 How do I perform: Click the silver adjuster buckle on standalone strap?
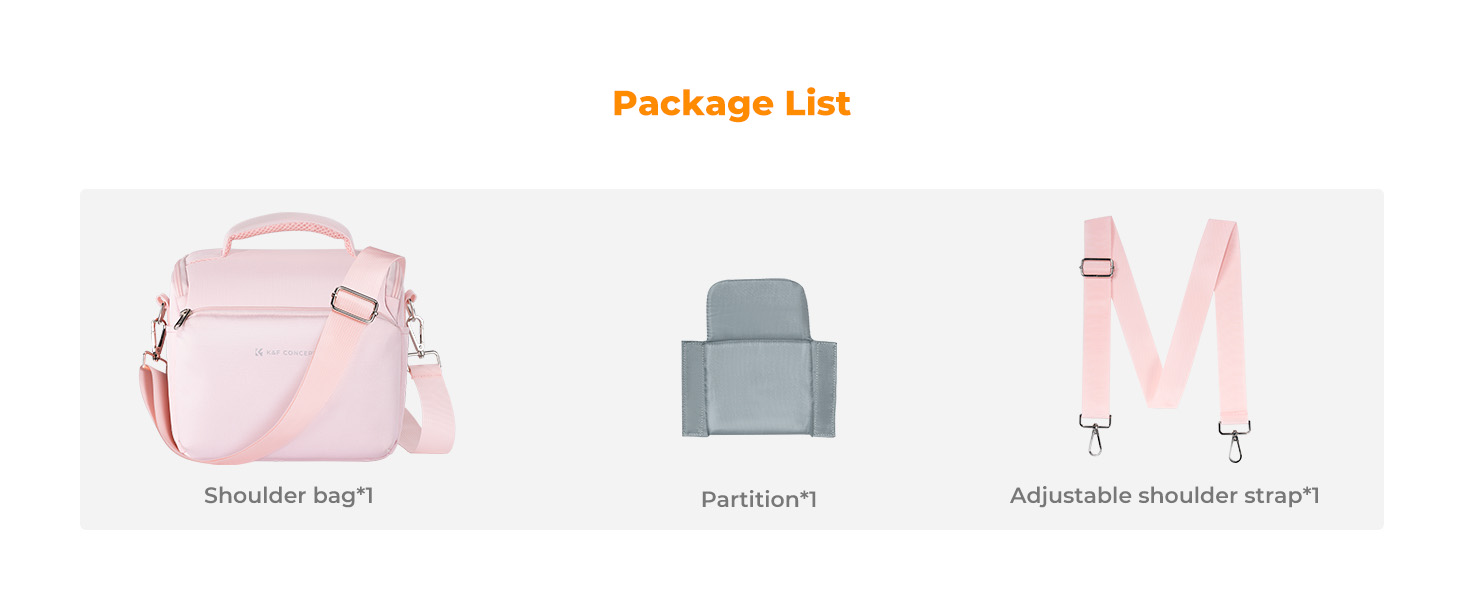click(1097, 268)
